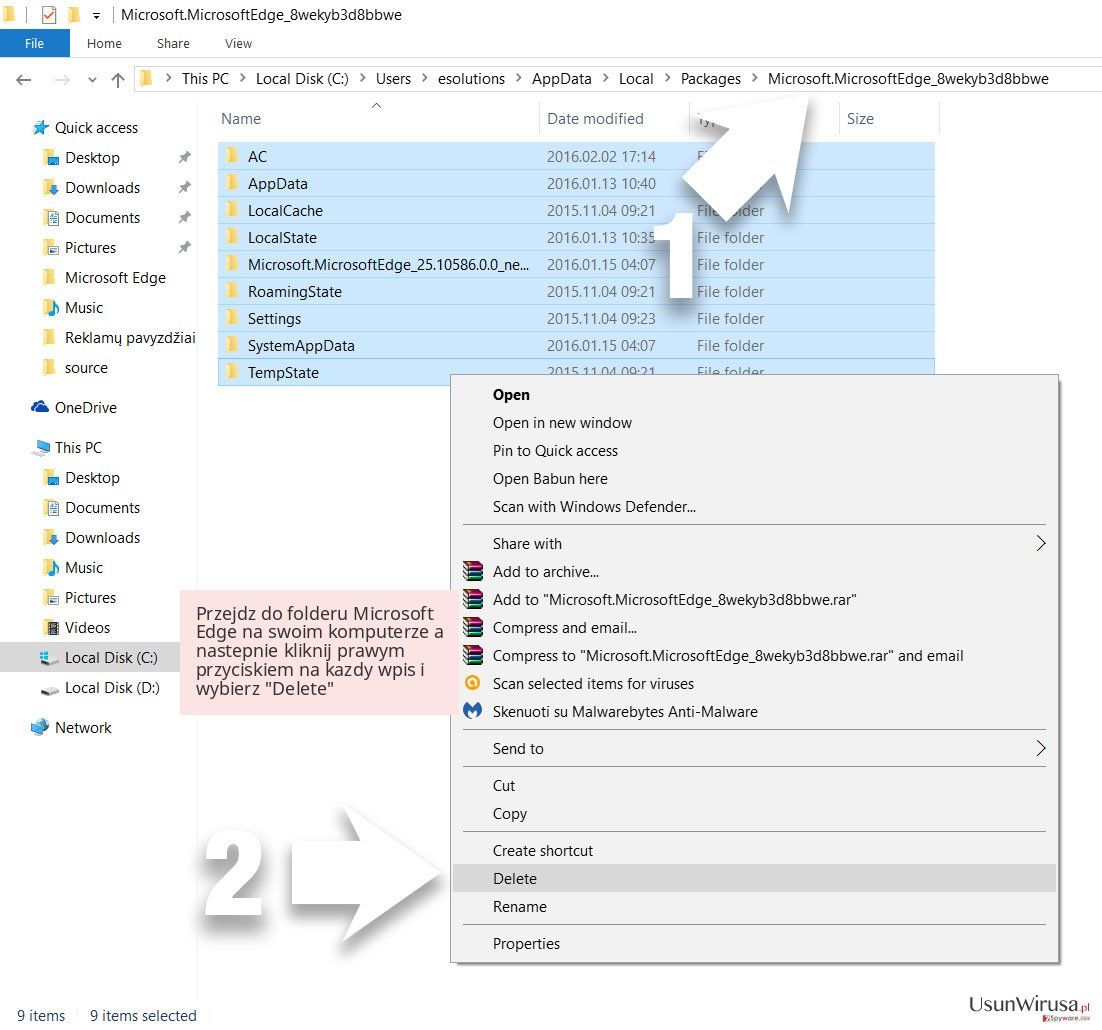Click Users in the address breadcrumb

(x=393, y=79)
